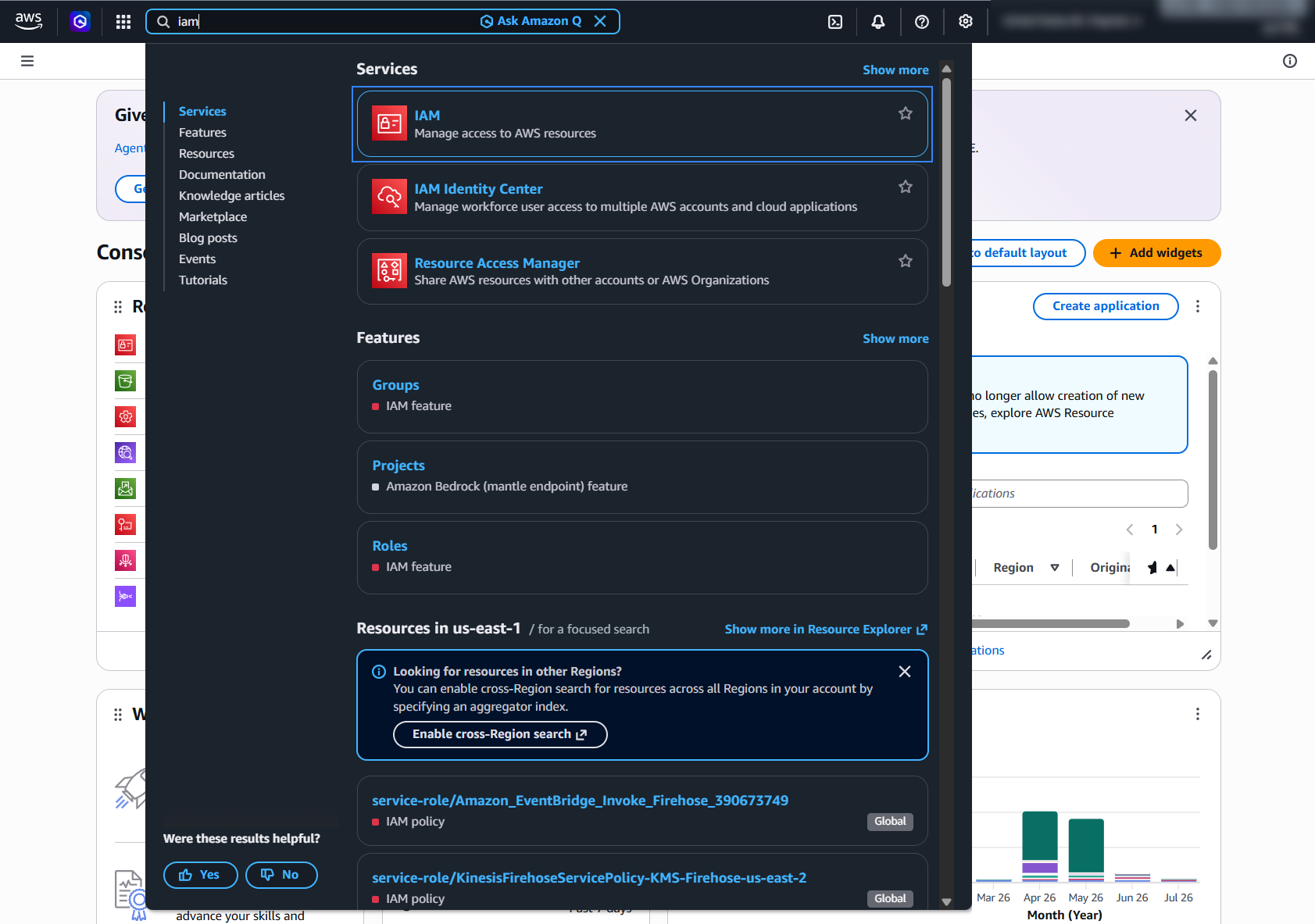Go to previous applications page
This screenshot has width=1315, height=924.
(1130, 530)
